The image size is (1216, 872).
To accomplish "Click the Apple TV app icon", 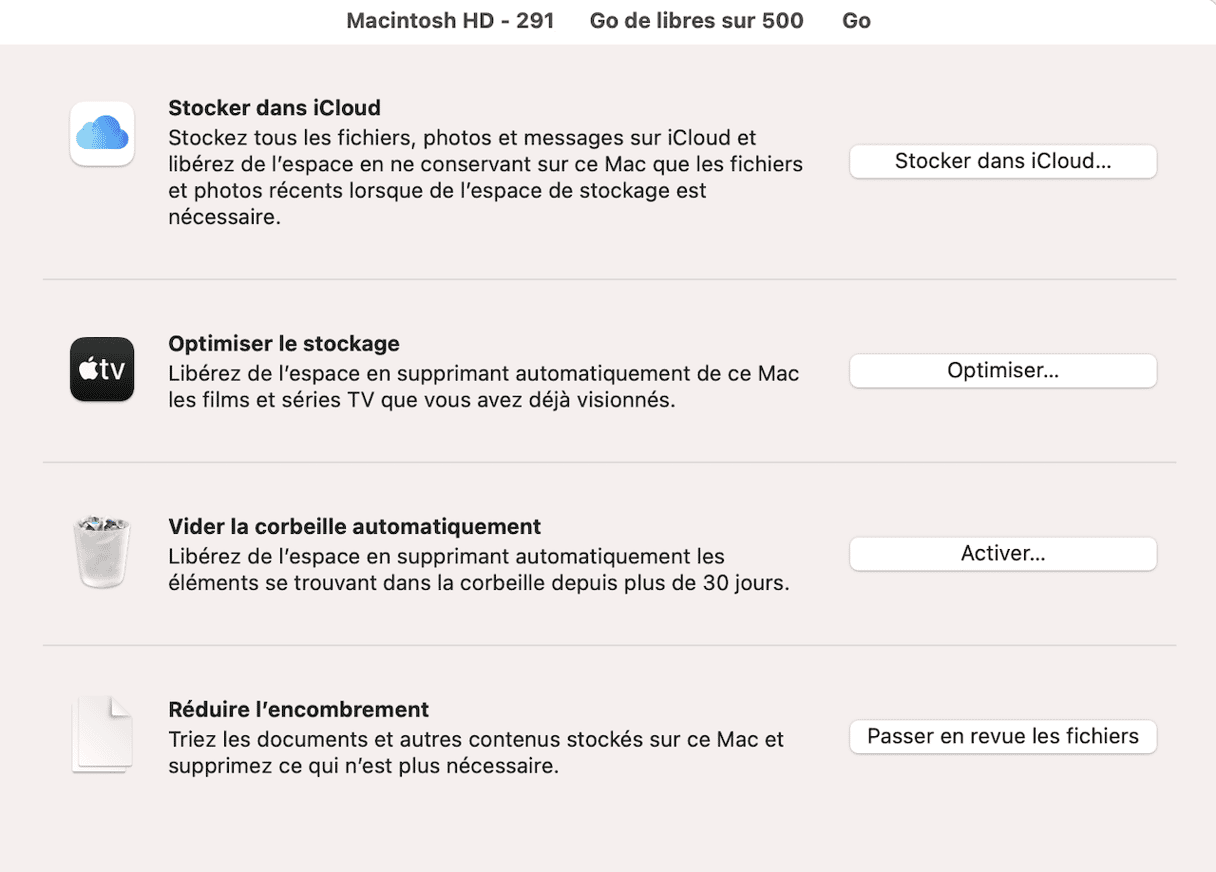I will [102, 369].
